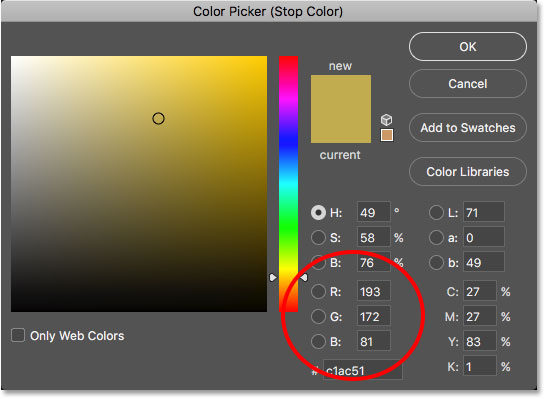Click the R field showing 193

pos(373,291)
